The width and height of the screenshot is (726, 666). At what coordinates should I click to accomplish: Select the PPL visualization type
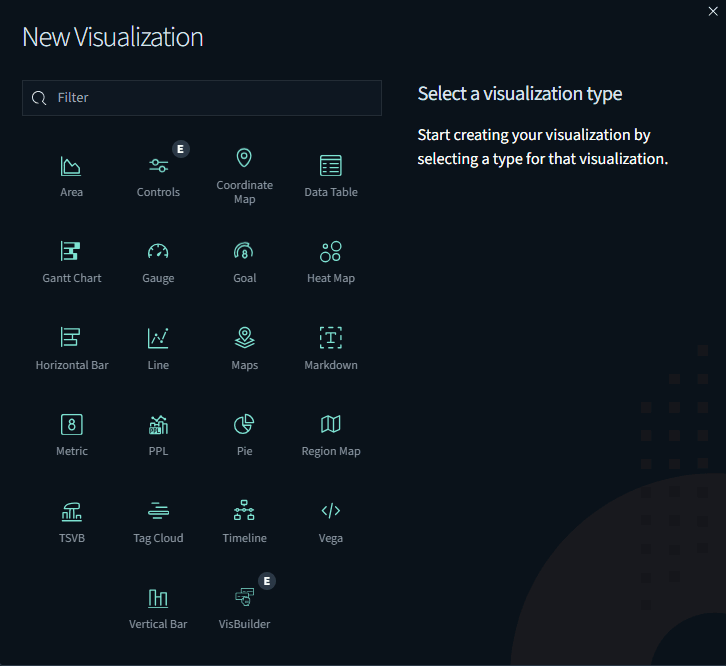point(158,435)
